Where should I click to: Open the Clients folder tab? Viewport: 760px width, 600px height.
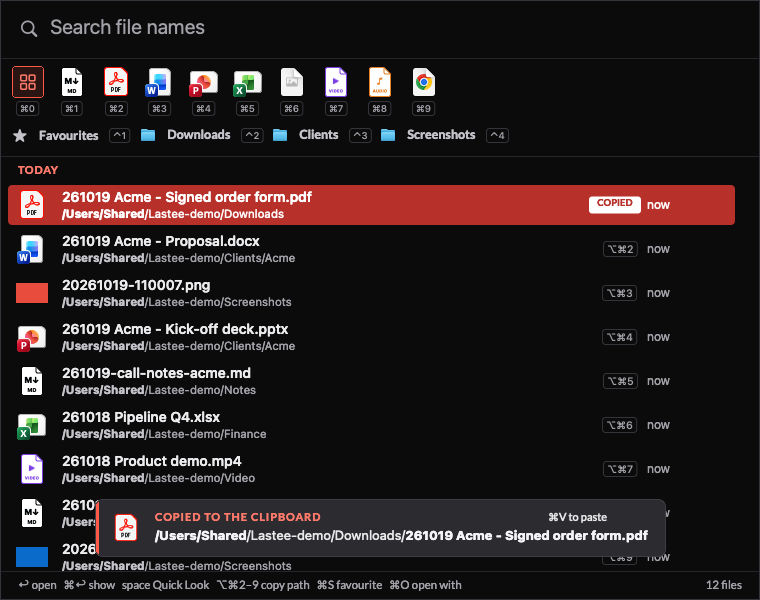pyautogui.click(x=318, y=135)
